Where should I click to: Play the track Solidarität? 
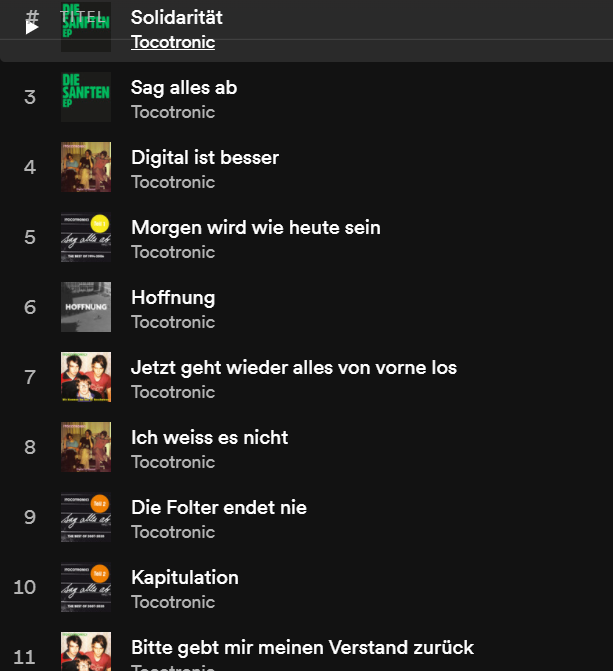coord(31,28)
